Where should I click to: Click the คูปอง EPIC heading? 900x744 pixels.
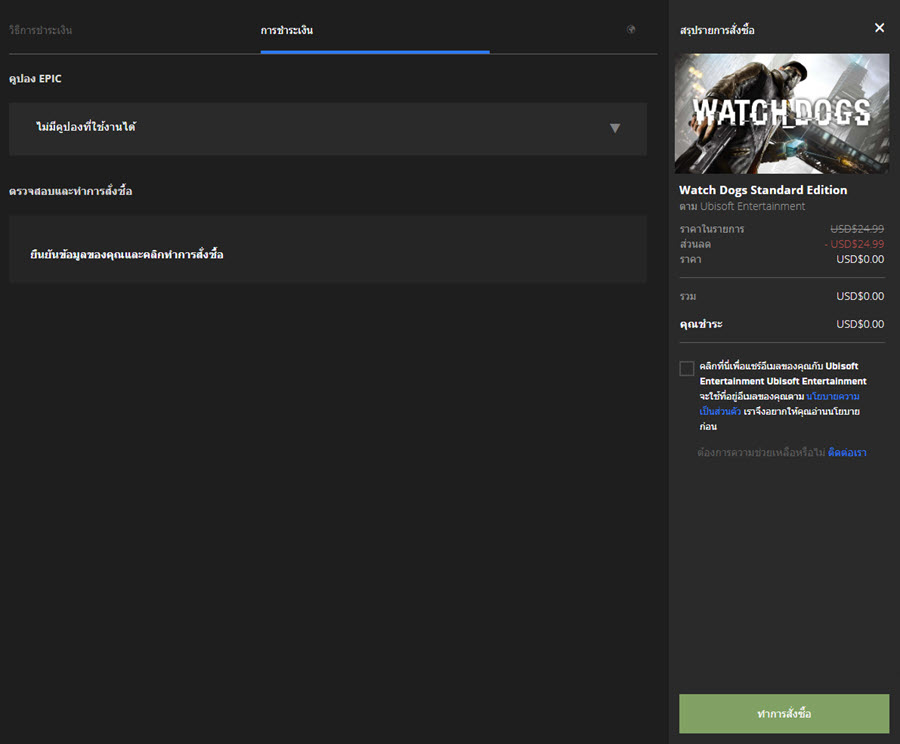click(35, 79)
